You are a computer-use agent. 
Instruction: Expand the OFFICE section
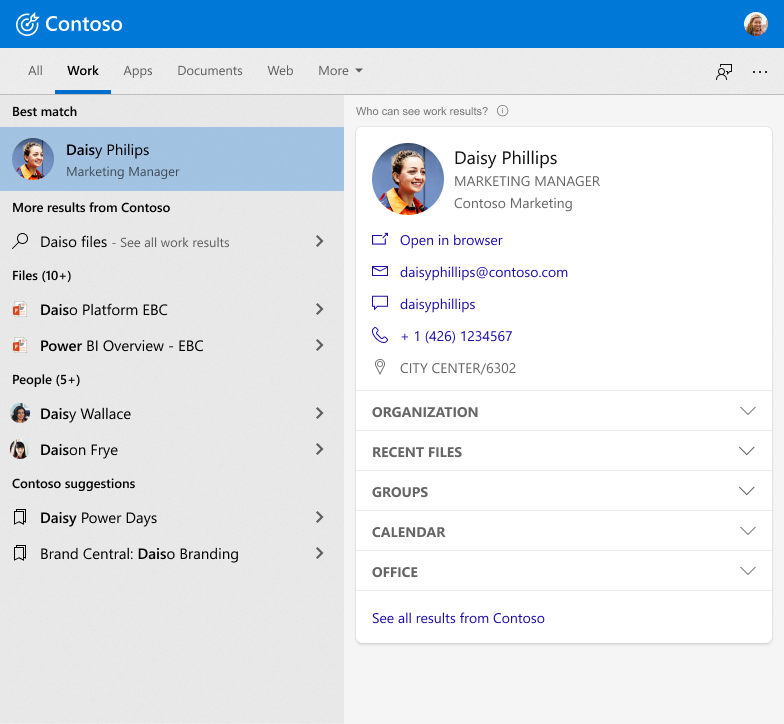[564, 571]
